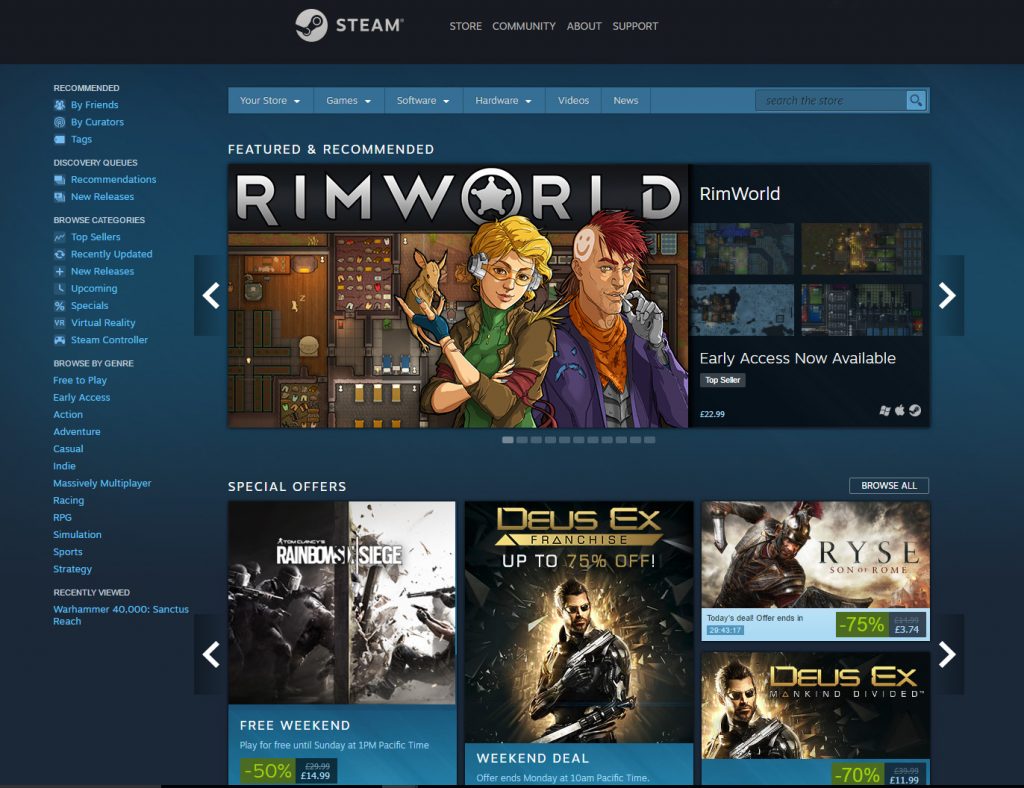This screenshot has height=788, width=1024.
Task: Open Warhammer 40,000: Sanctus Reach link
Action: pyautogui.click(x=121, y=615)
